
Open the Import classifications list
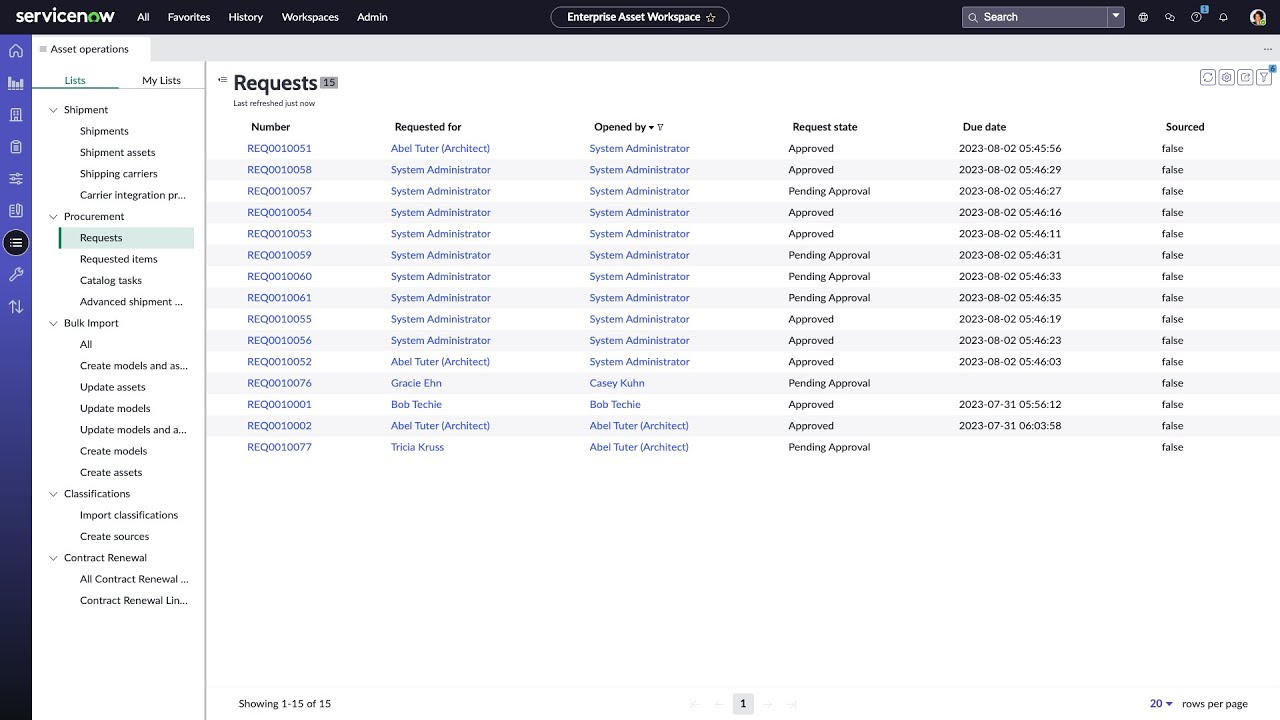129,515
